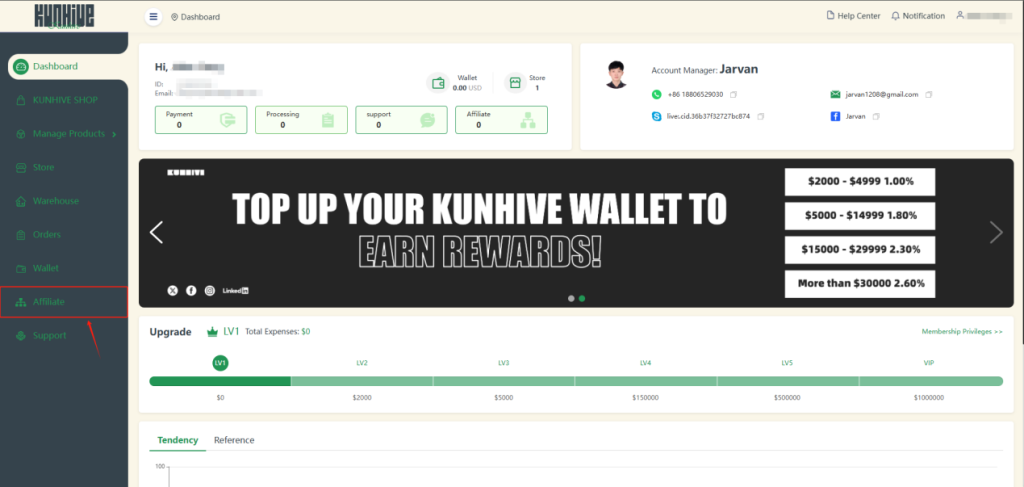
Task: Click the account manager avatar photo
Action: pyautogui.click(x=616, y=75)
